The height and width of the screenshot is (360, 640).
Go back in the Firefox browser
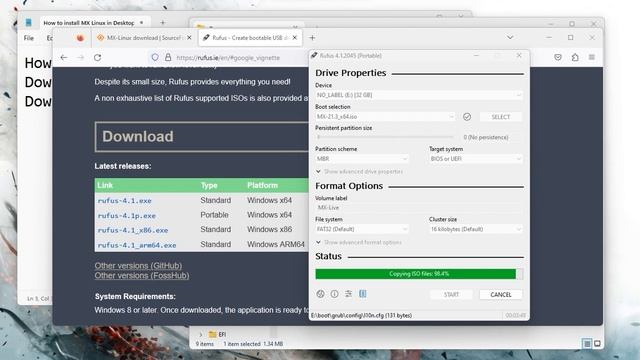tap(64, 58)
